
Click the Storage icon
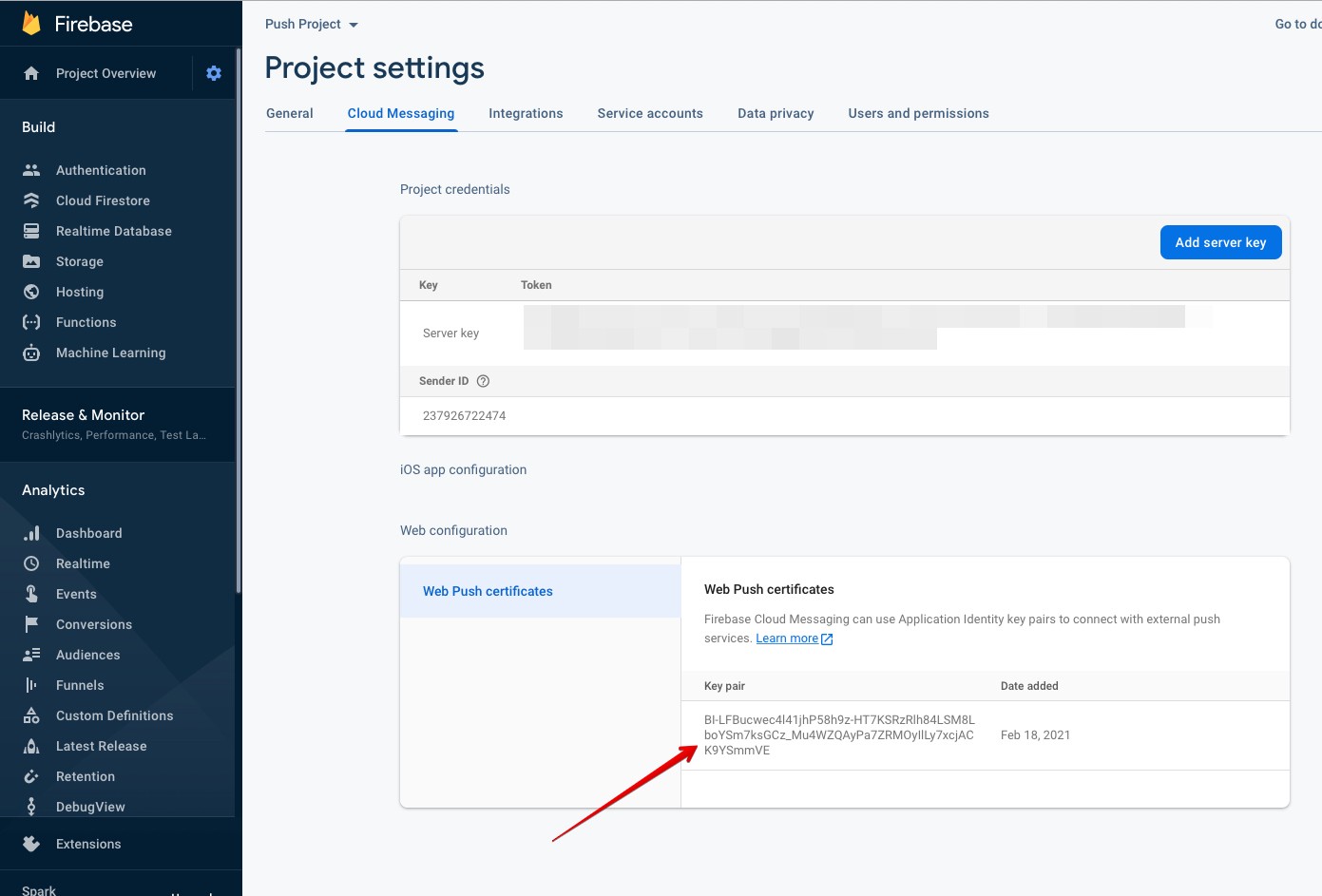tap(31, 261)
